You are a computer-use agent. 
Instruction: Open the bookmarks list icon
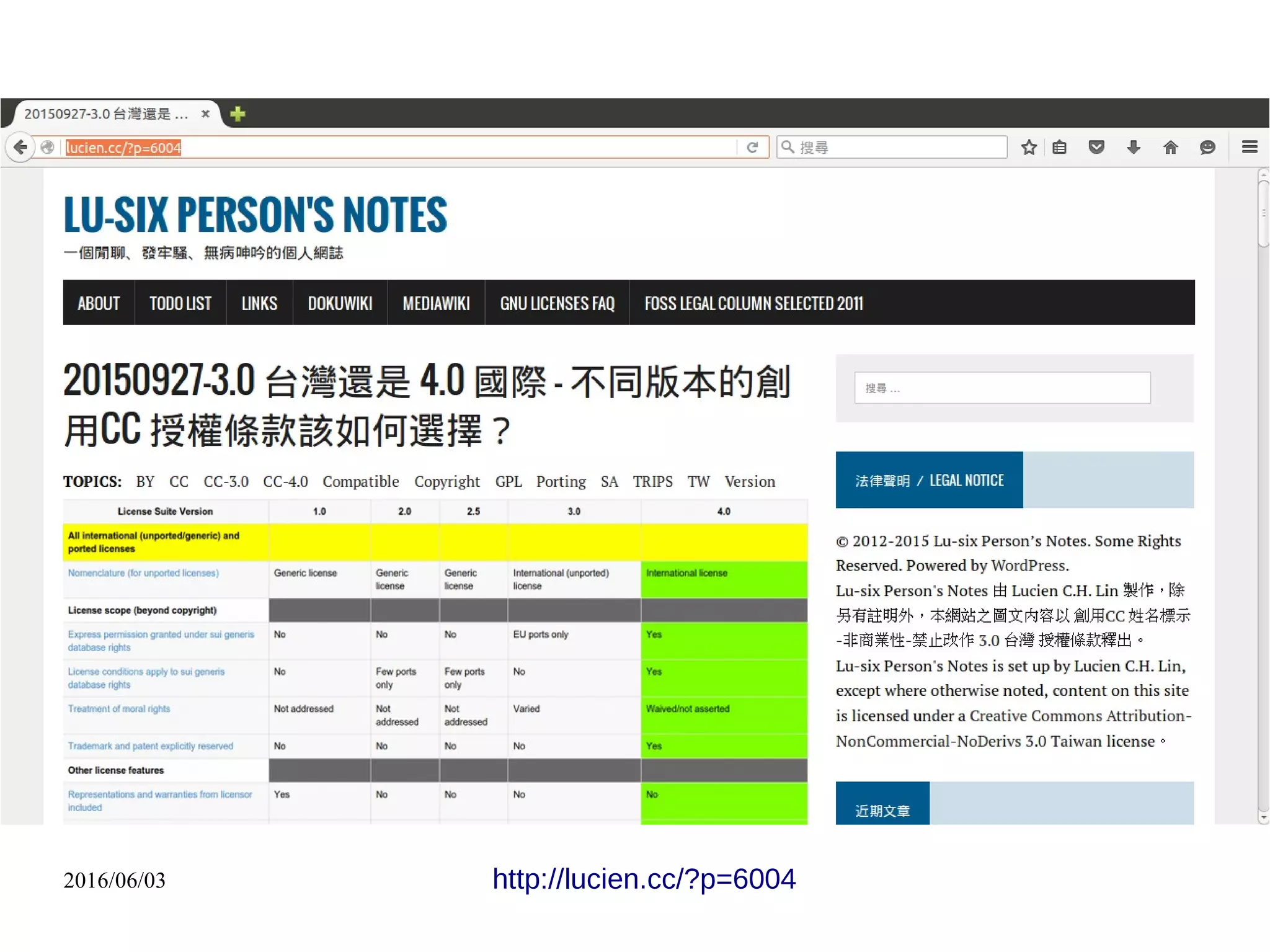coord(1059,147)
